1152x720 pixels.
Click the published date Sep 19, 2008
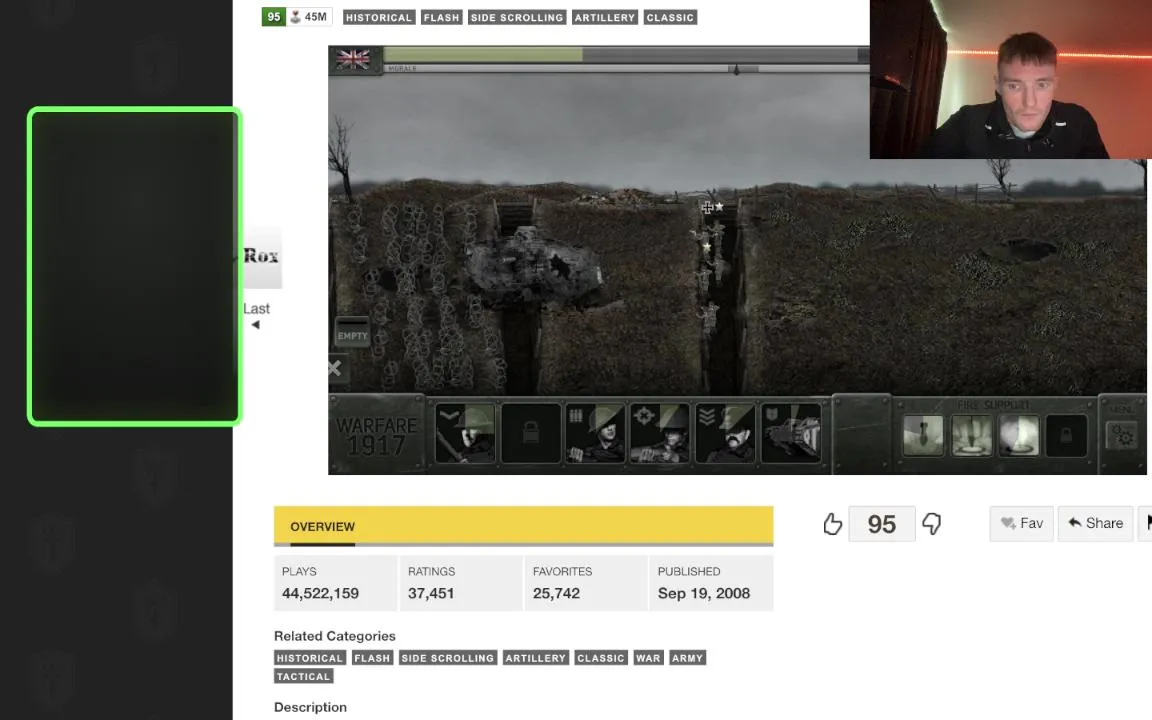click(704, 594)
